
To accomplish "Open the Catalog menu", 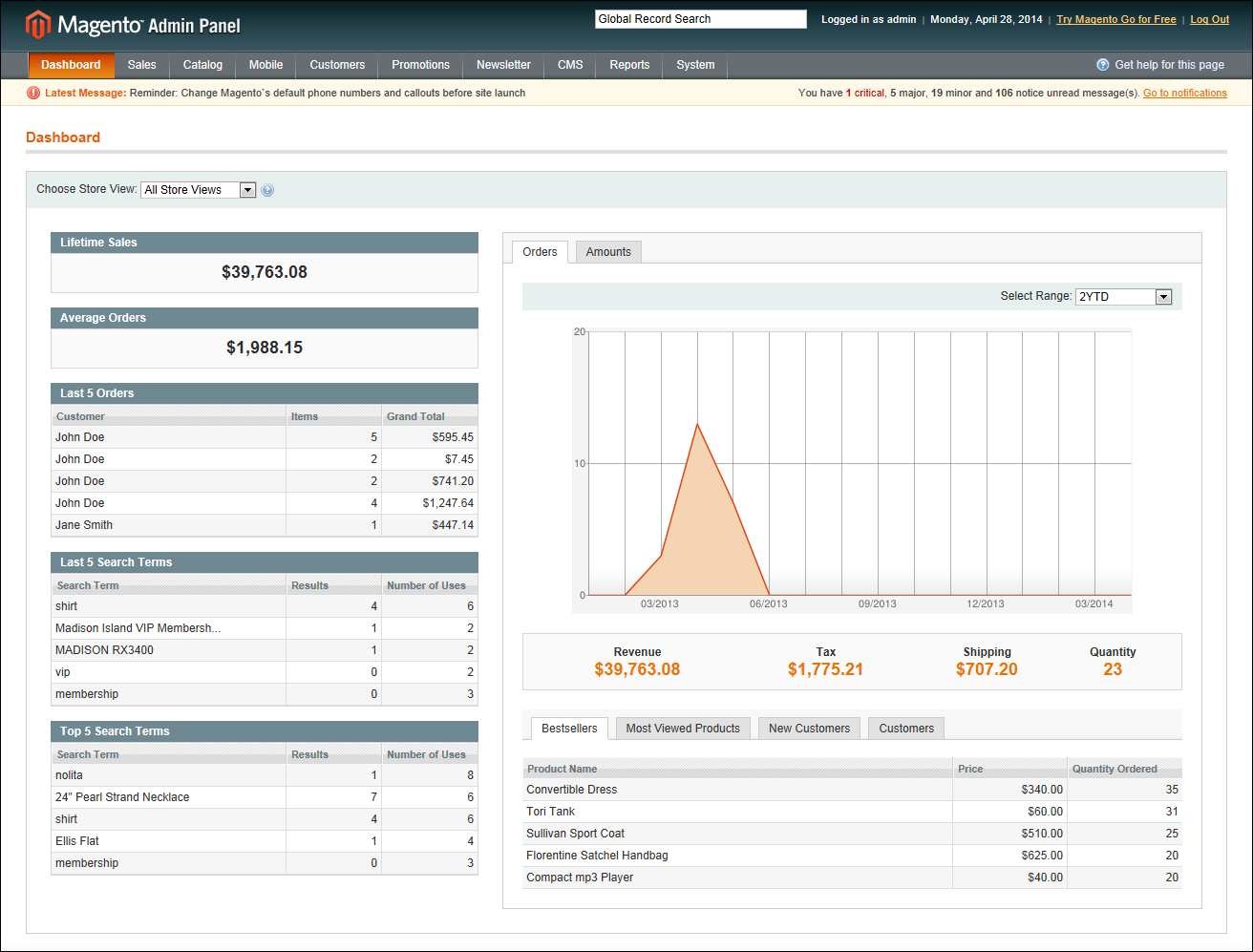I will point(202,65).
